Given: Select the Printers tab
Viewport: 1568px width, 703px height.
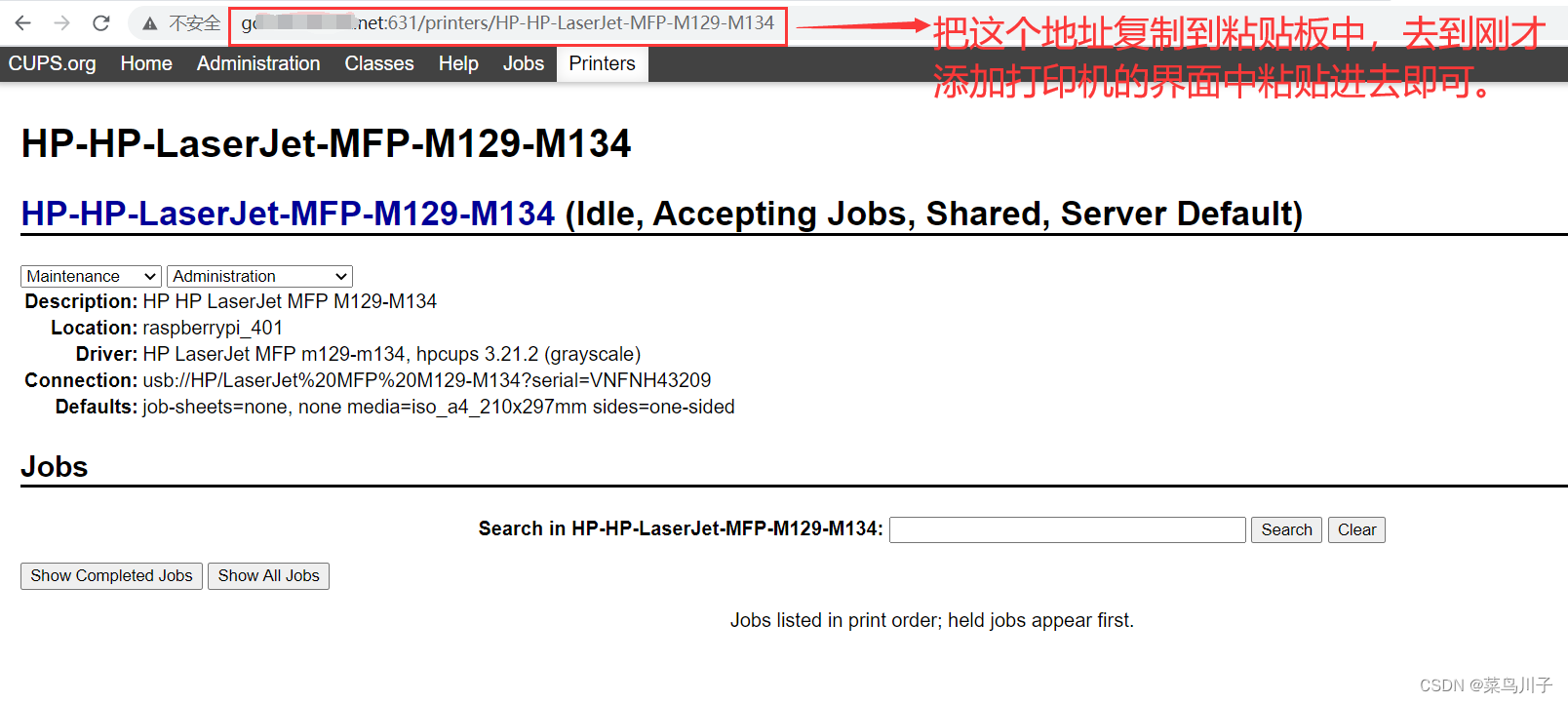Looking at the screenshot, I should (603, 63).
